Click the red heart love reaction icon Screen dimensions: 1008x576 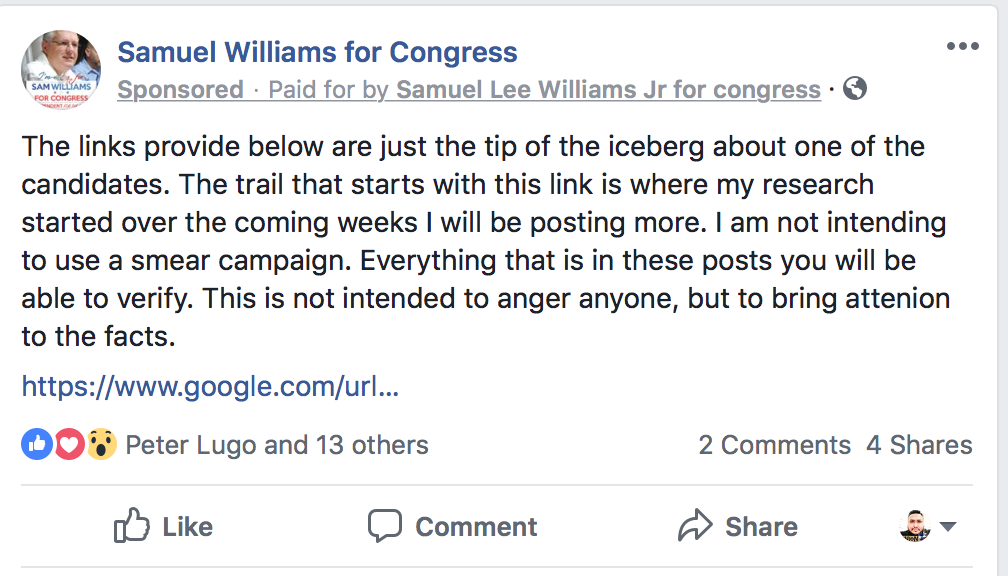point(68,444)
